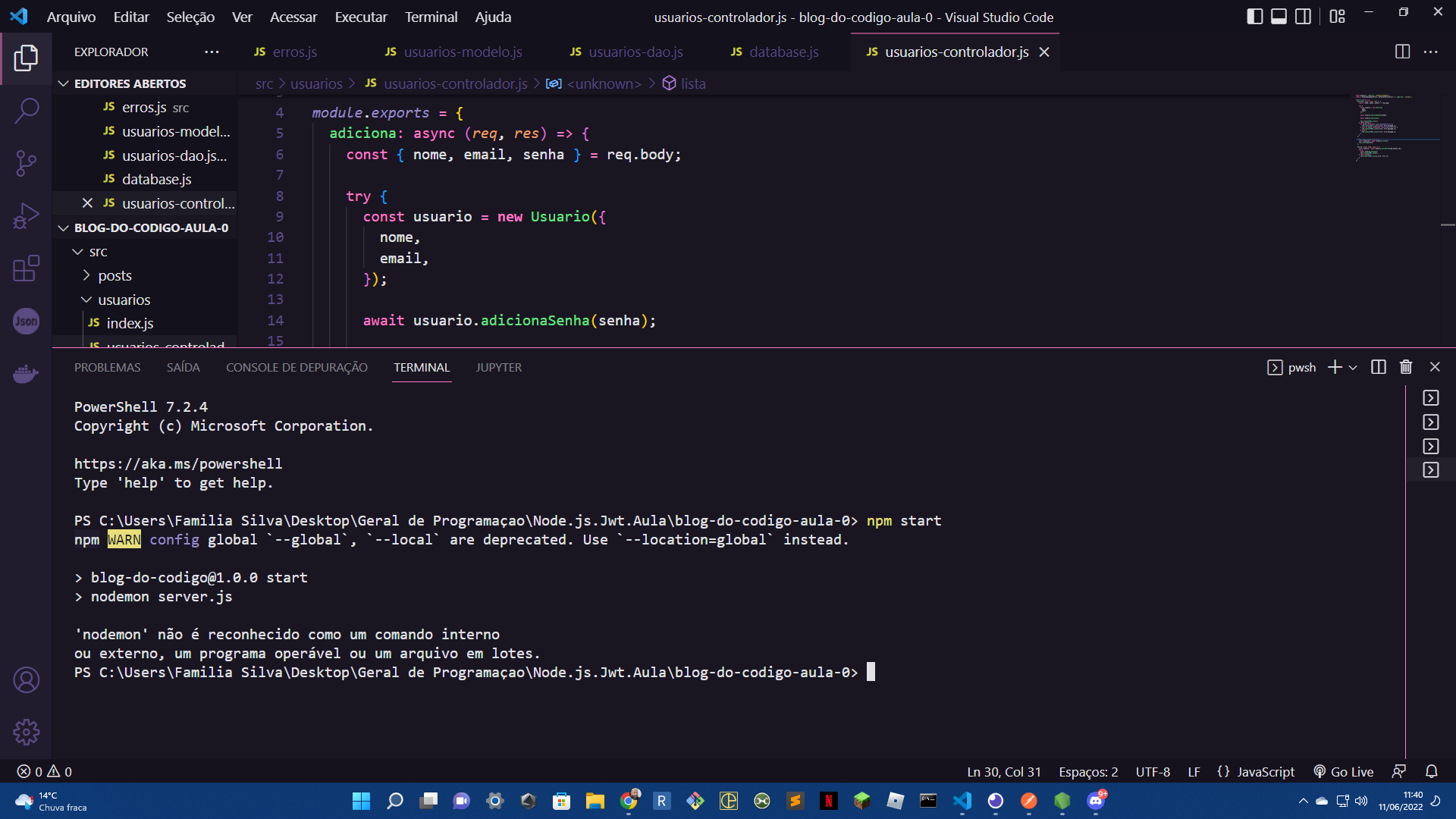Open the Search view in activity bar
Image resolution: width=1456 pixels, height=819 pixels.
point(26,111)
